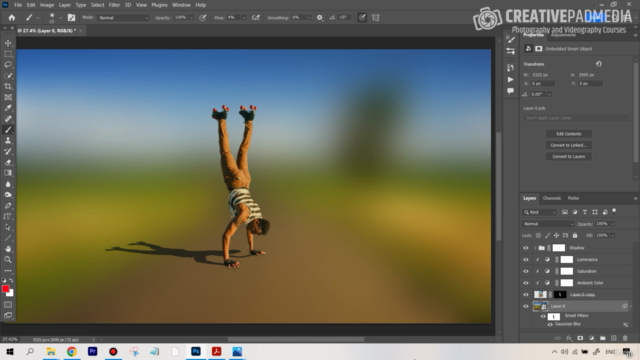Open the brush settings panel icon in options bar
Image resolution: width=640 pixels, height=360 pixels.
pos(71,18)
